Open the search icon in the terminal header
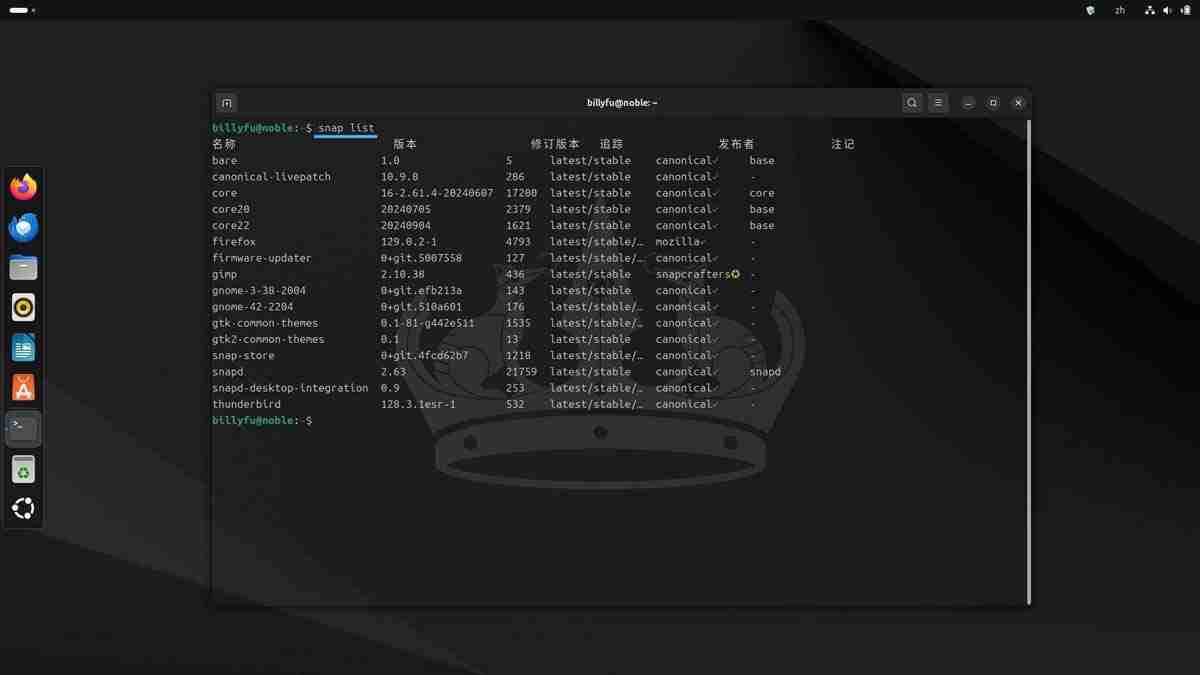The width and height of the screenshot is (1200, 675). coord(911,102)
